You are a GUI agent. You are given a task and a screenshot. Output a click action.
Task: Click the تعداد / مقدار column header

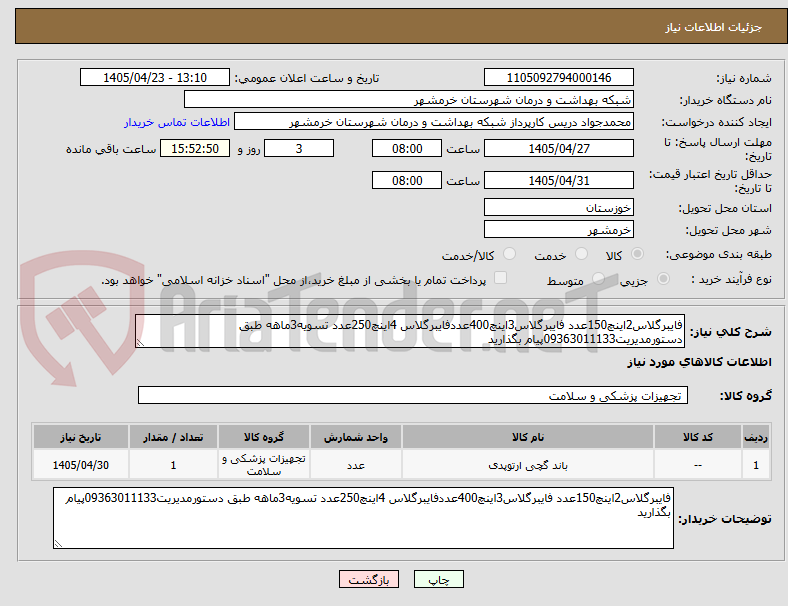pyautogui.click(x=173, y=437)
